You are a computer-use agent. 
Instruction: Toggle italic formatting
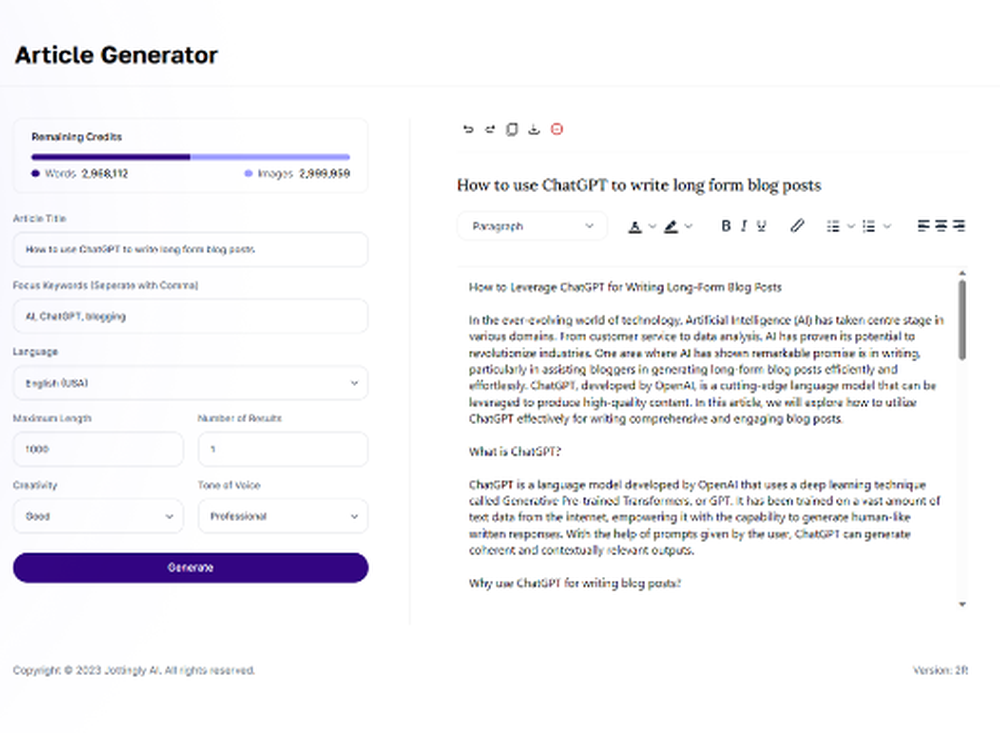[744, 226]
